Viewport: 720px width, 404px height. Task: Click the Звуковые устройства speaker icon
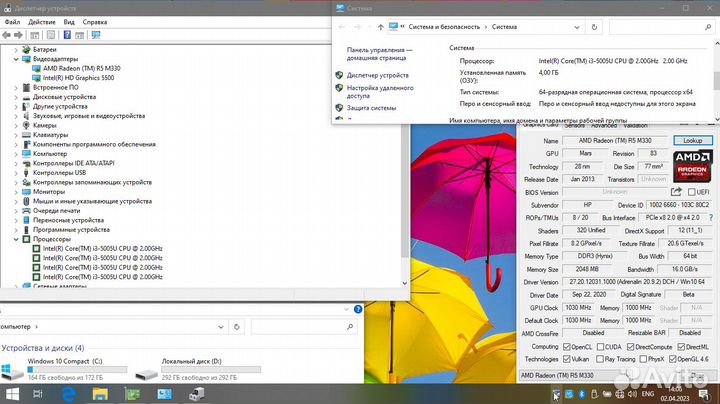click(x=26, y=116)
